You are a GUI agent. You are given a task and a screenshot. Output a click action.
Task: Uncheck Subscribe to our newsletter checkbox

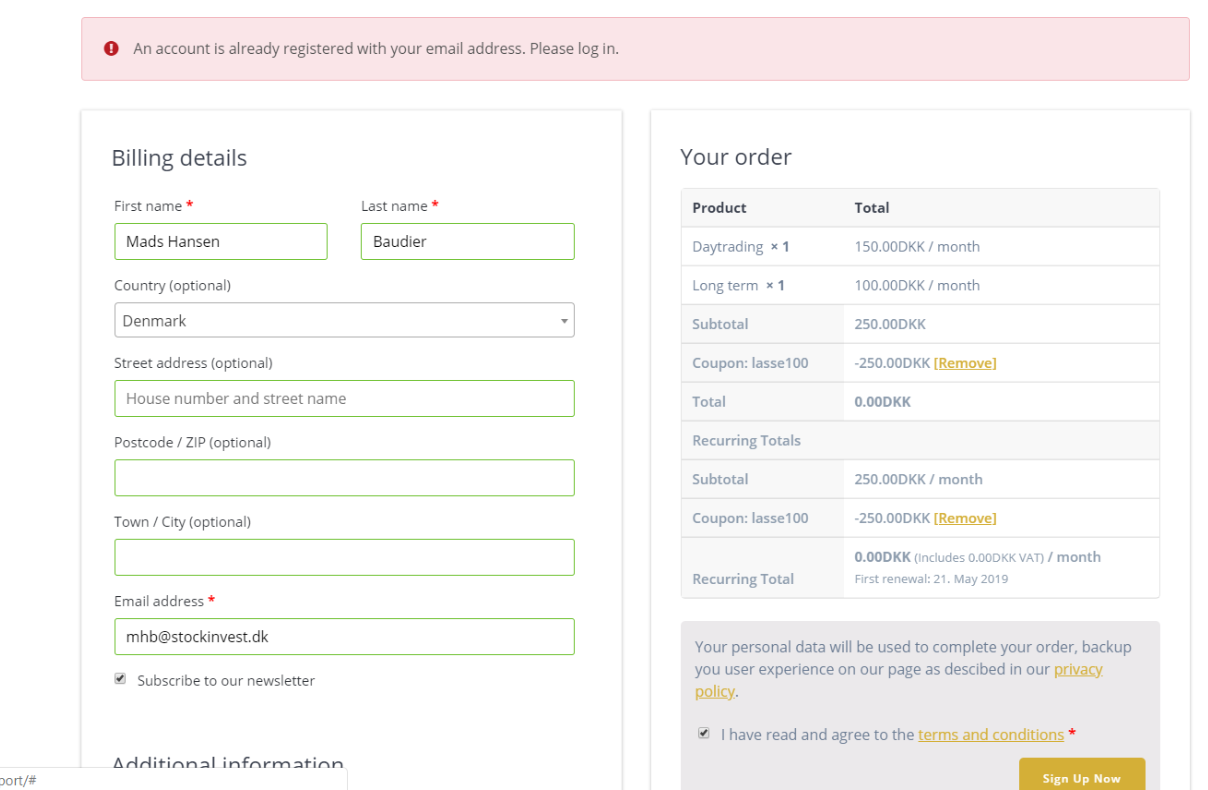(120, 679)
